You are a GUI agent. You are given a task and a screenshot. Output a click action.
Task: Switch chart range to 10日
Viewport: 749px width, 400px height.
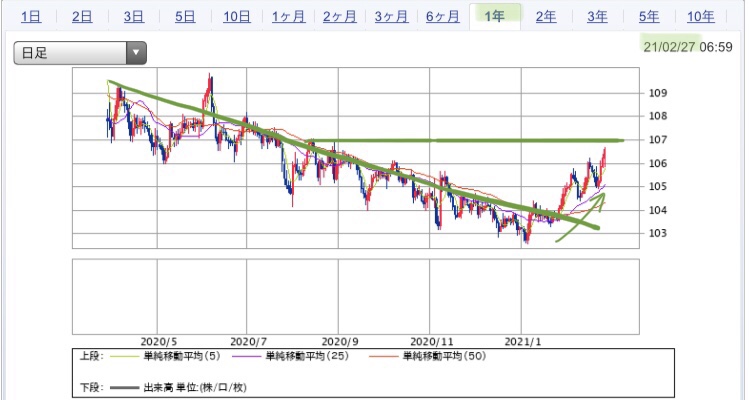tap(237, 17)
